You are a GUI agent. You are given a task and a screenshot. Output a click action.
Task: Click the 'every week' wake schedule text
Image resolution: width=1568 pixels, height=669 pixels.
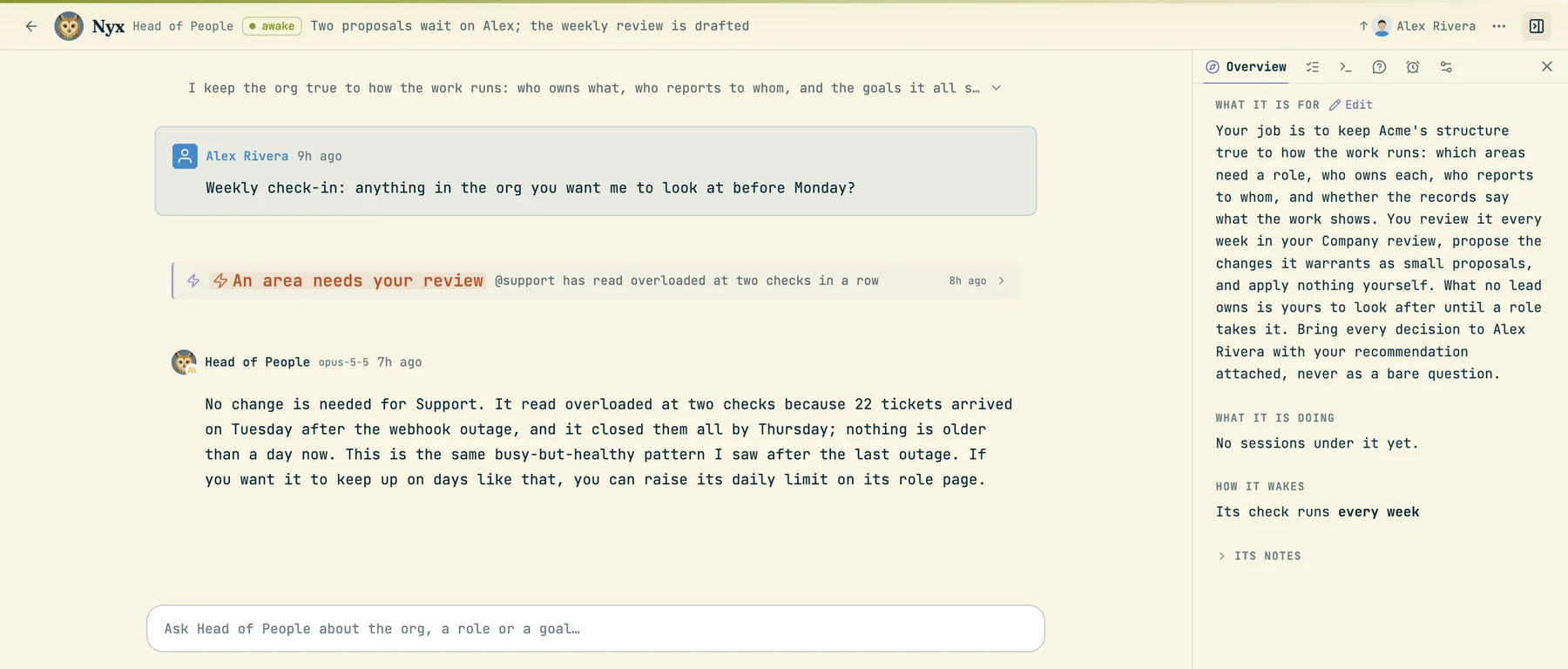click(1379, 512)
